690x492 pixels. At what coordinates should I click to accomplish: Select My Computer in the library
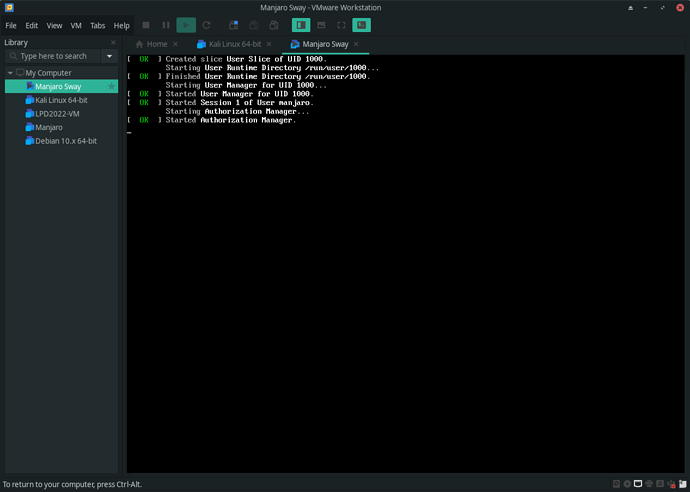point(48,73)
